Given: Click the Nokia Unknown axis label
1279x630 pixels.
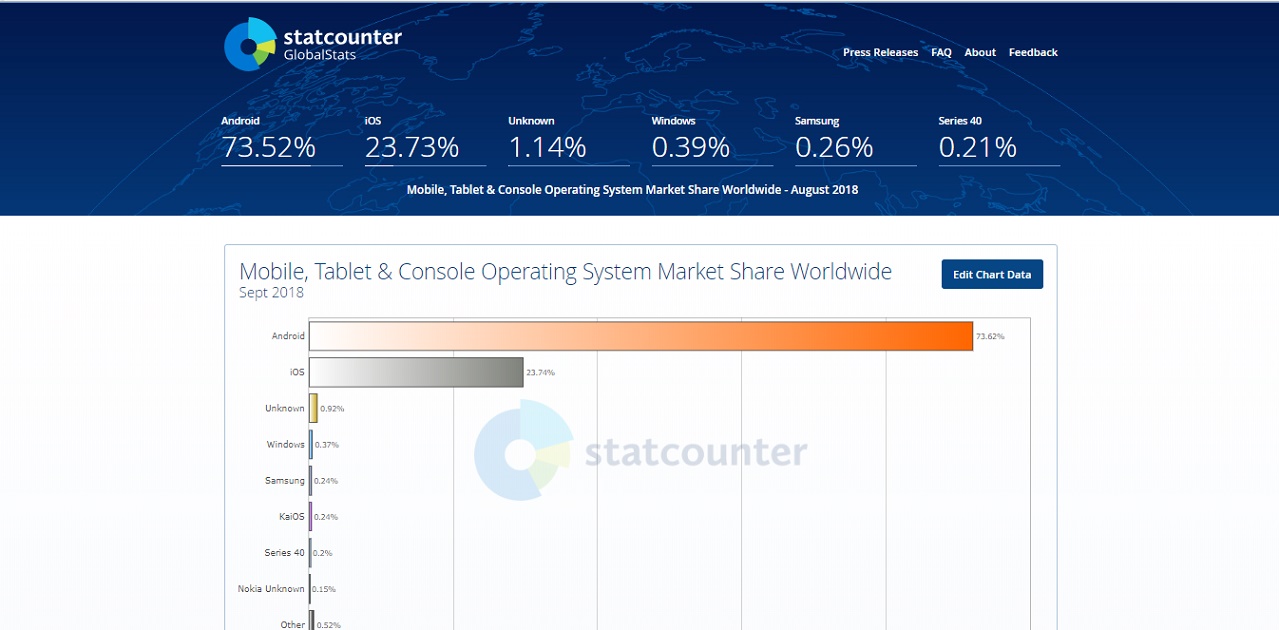Looking at the screenshot, I should pyautogui.click(x=271, y=588).
